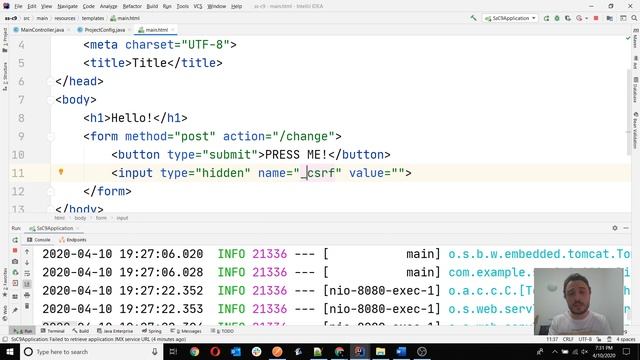This screenshot has width=640, height=360.
Task: Click the rerun icon in Run panel
Action: pos(15,240)
